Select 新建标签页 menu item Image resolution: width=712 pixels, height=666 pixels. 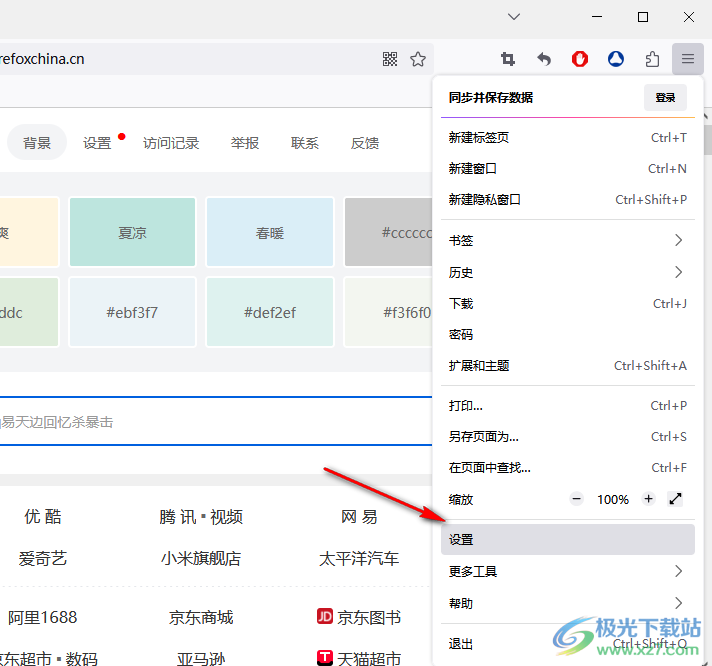568,138
